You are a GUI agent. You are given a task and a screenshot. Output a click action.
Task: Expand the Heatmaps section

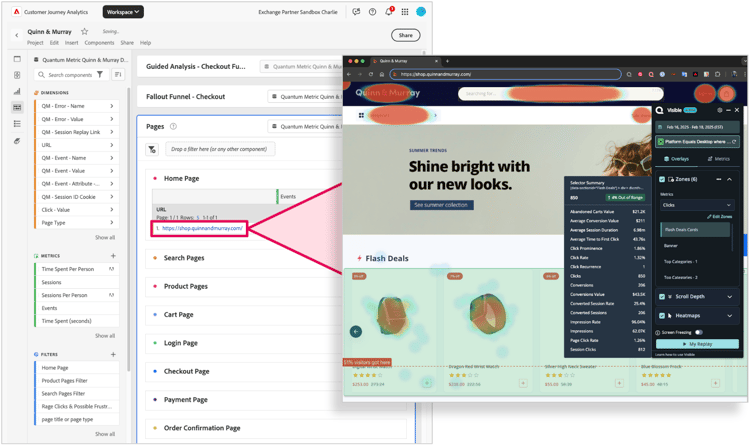[x=729, y=316]
